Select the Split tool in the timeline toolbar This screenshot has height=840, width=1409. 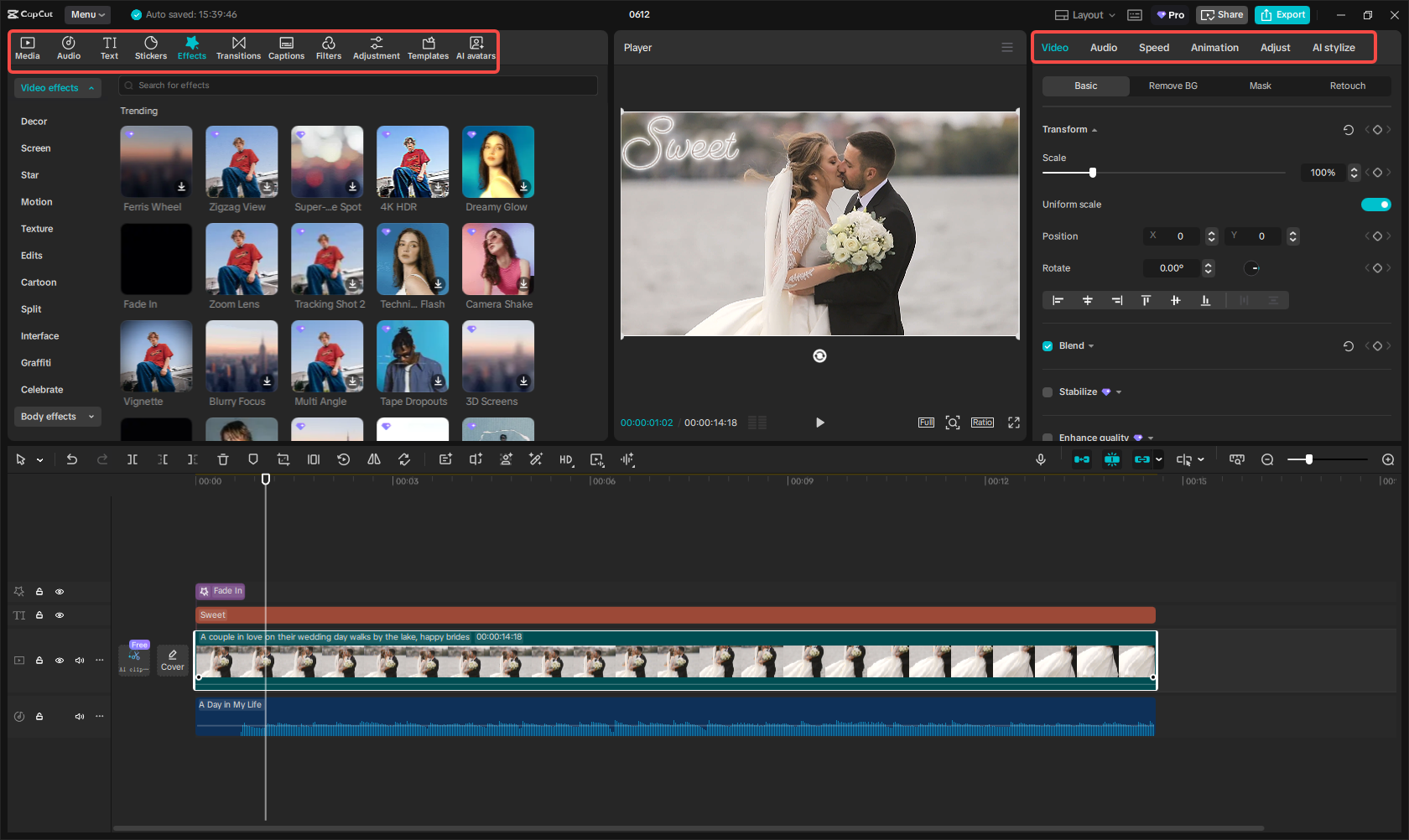133,459
